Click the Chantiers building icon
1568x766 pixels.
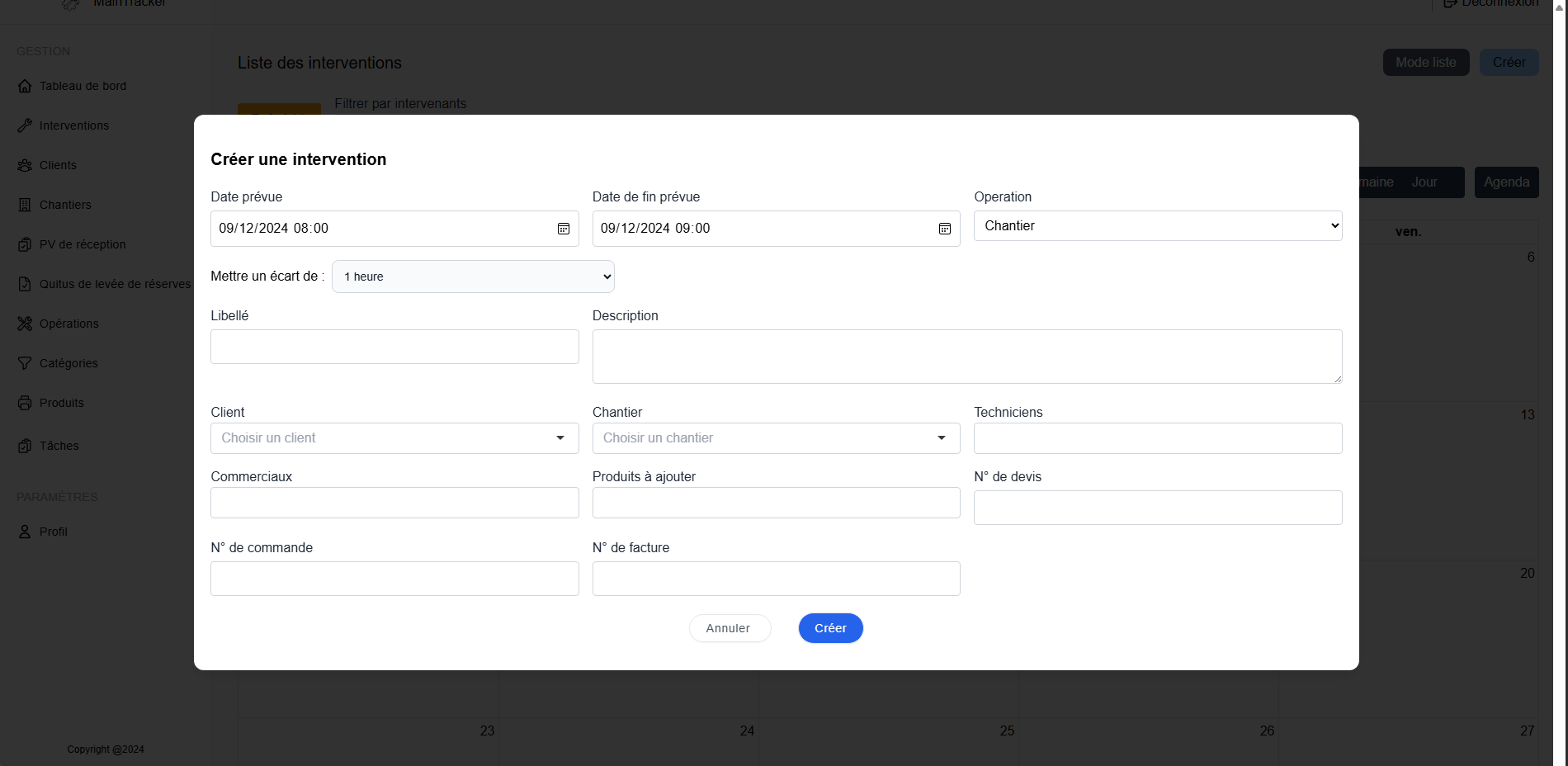click(25, 205)
